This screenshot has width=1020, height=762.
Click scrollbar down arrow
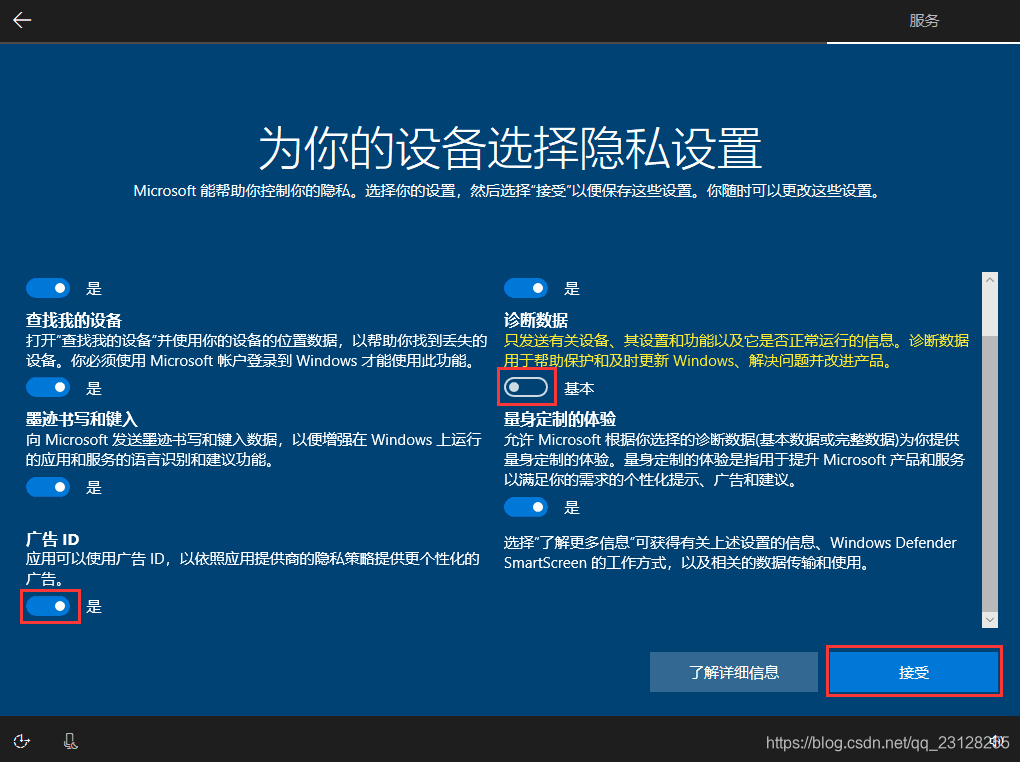click(x=989, y=619)
